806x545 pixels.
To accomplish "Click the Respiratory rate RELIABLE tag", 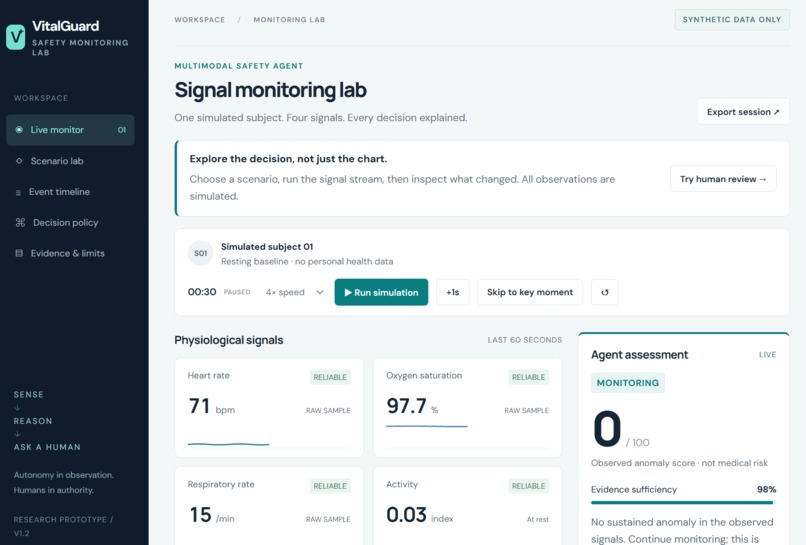I will (x=330, y=486).
